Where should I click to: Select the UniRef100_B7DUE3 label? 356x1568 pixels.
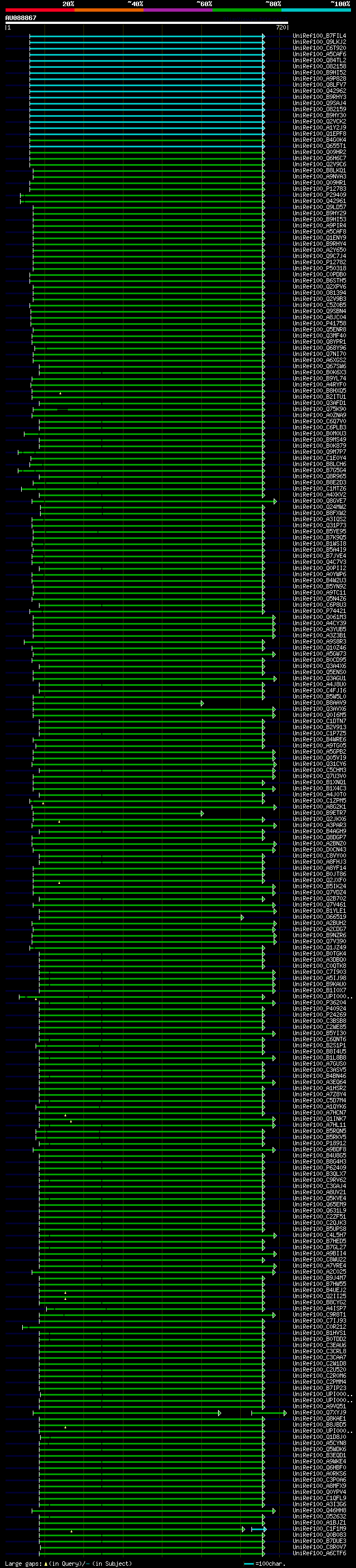click(319, 1541)
